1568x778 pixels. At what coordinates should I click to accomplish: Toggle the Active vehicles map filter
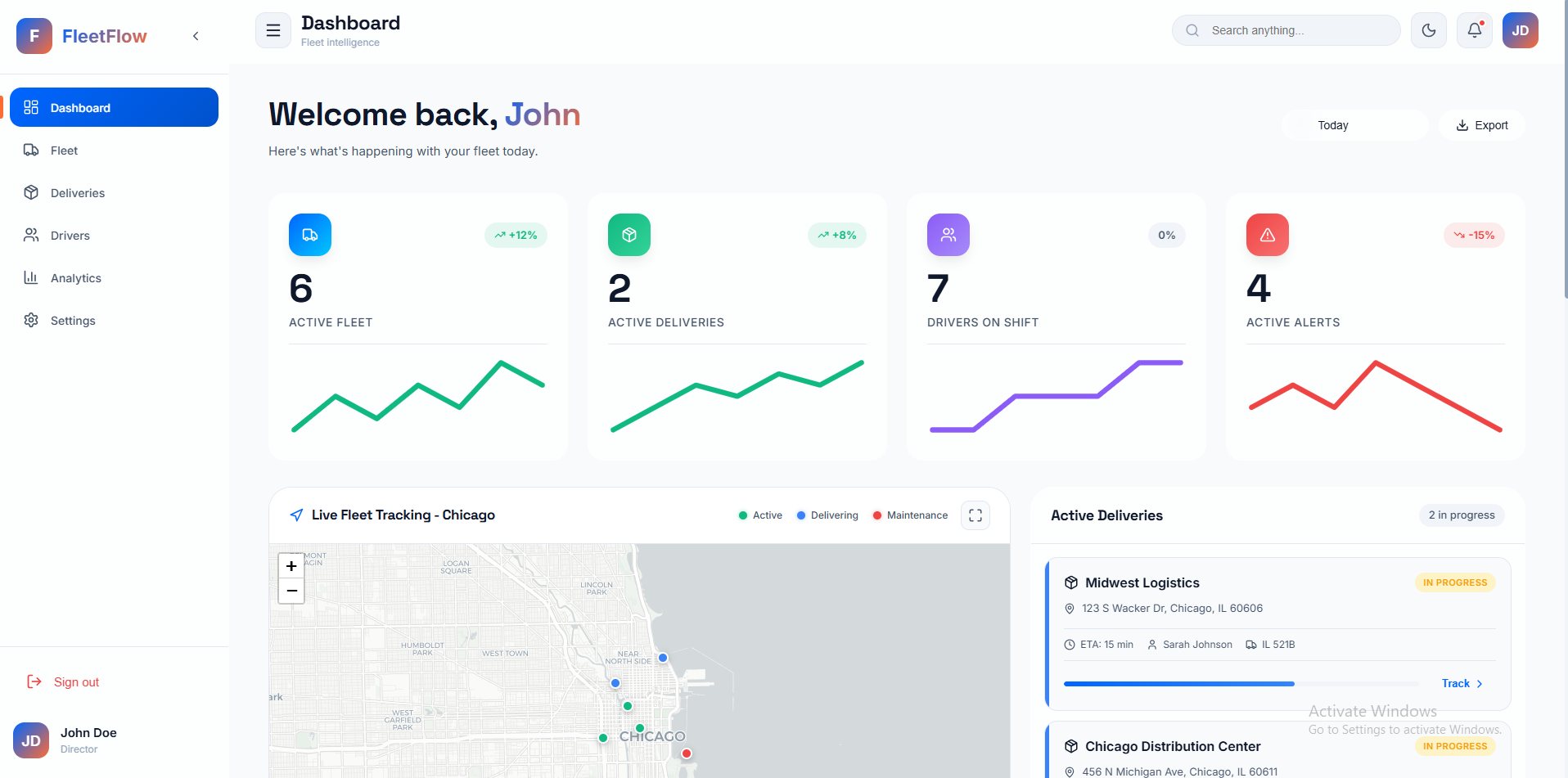[759, 515]
